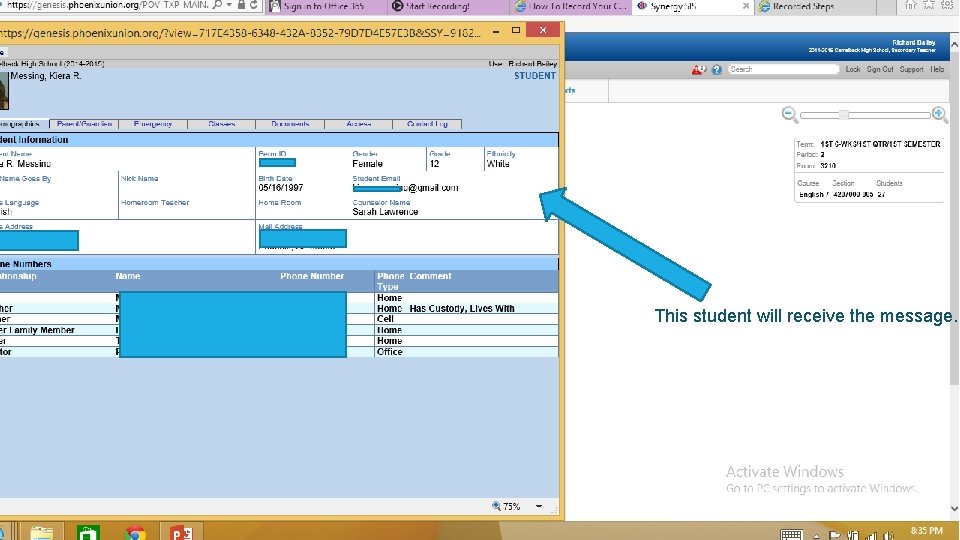This screenshot has width=960, height=540.
Task: Click the White ethnicity value
Action: pyautogui.click(x=498, y=164)
